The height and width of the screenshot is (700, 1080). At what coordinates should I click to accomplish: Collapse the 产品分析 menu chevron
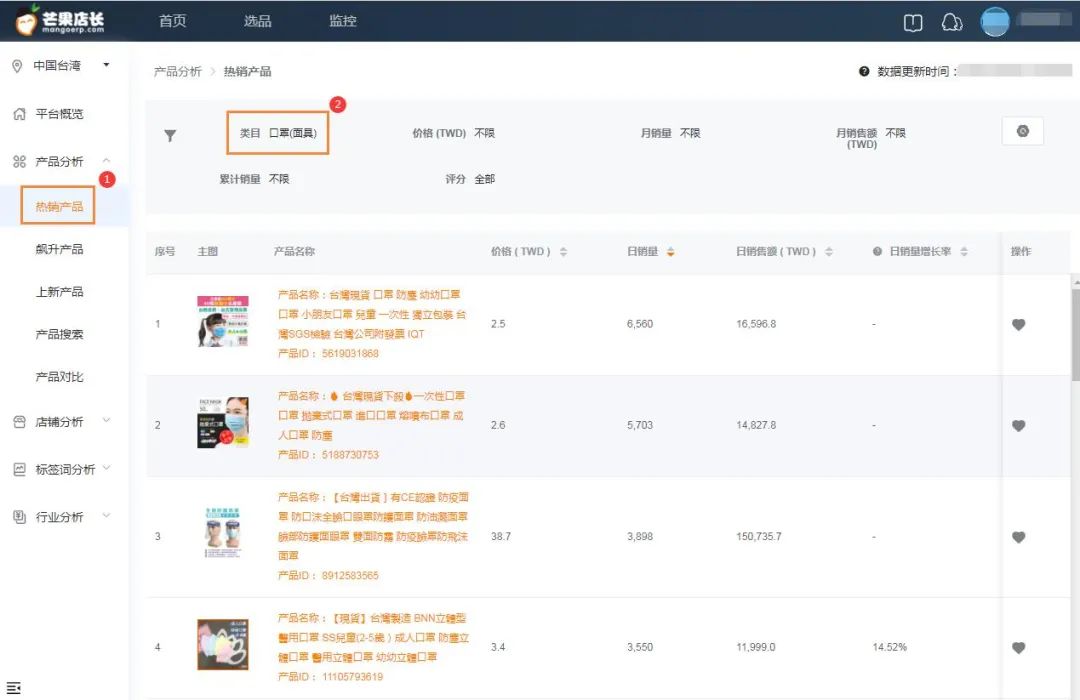coord(106,161)
